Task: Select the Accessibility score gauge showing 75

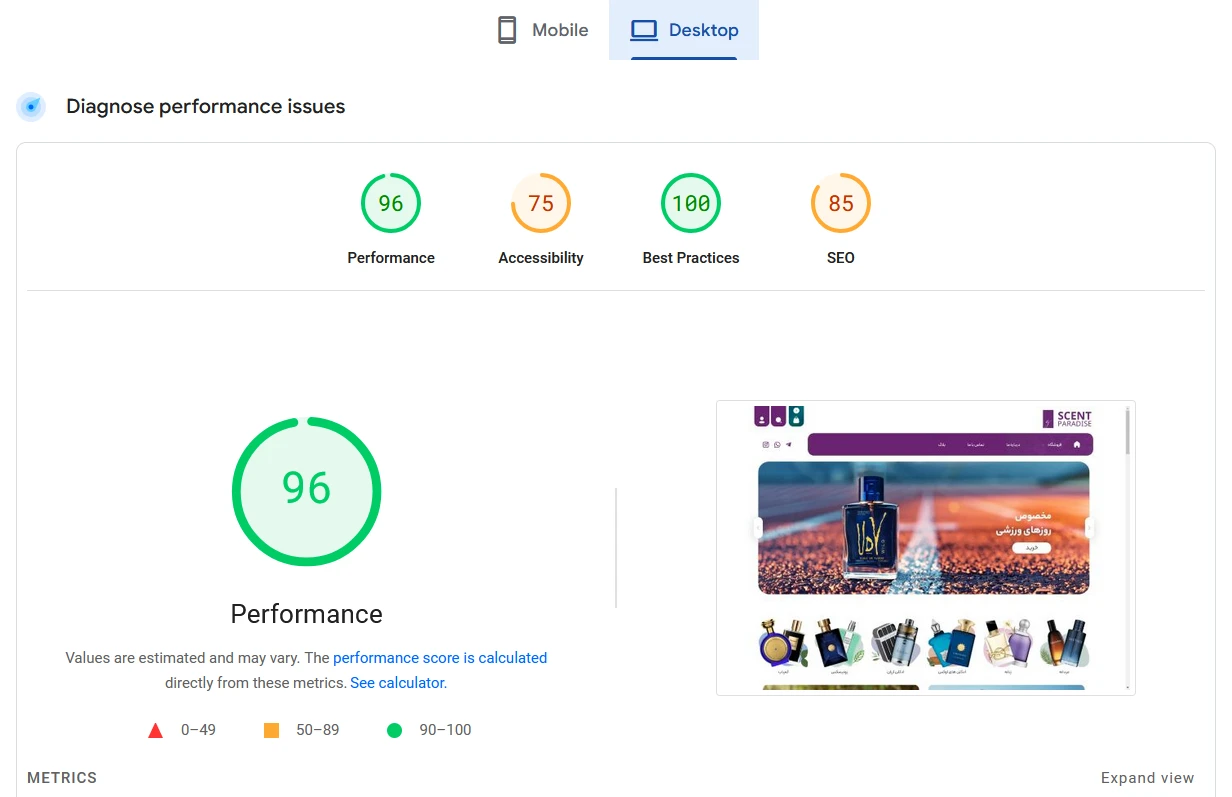Action: 540,204
